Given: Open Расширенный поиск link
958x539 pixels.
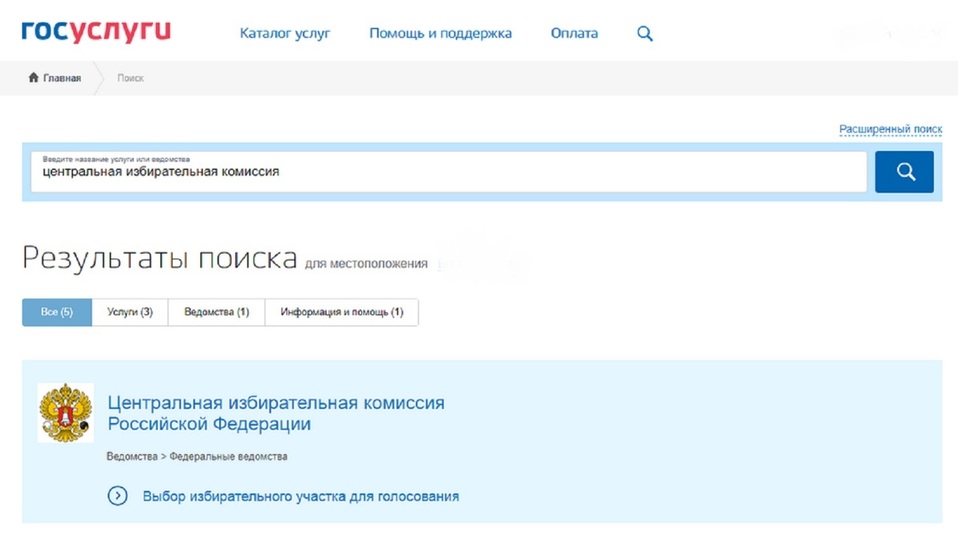Looking at the screenshot, I should 890,129.
